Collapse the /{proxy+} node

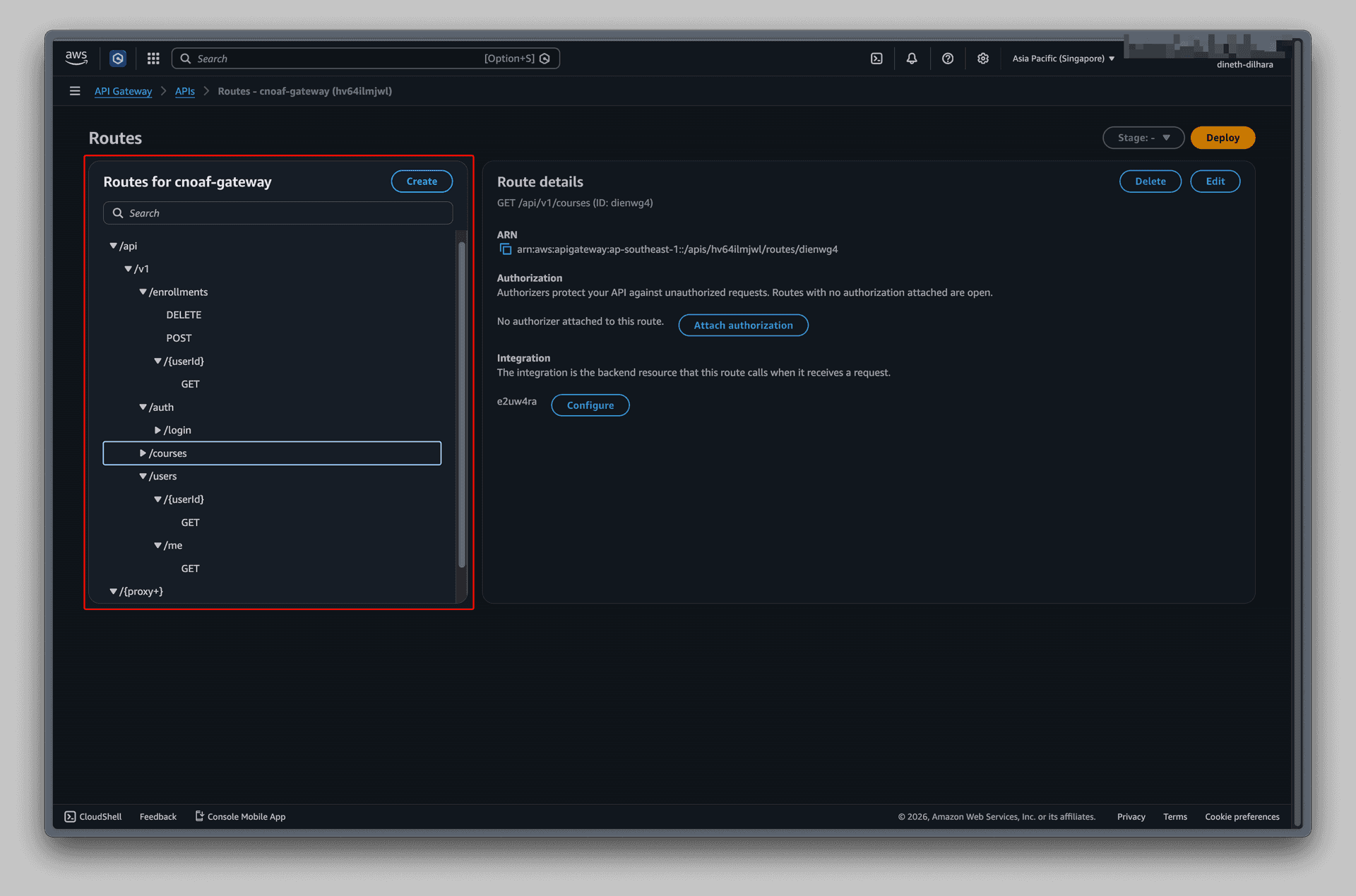pos(113,592)
